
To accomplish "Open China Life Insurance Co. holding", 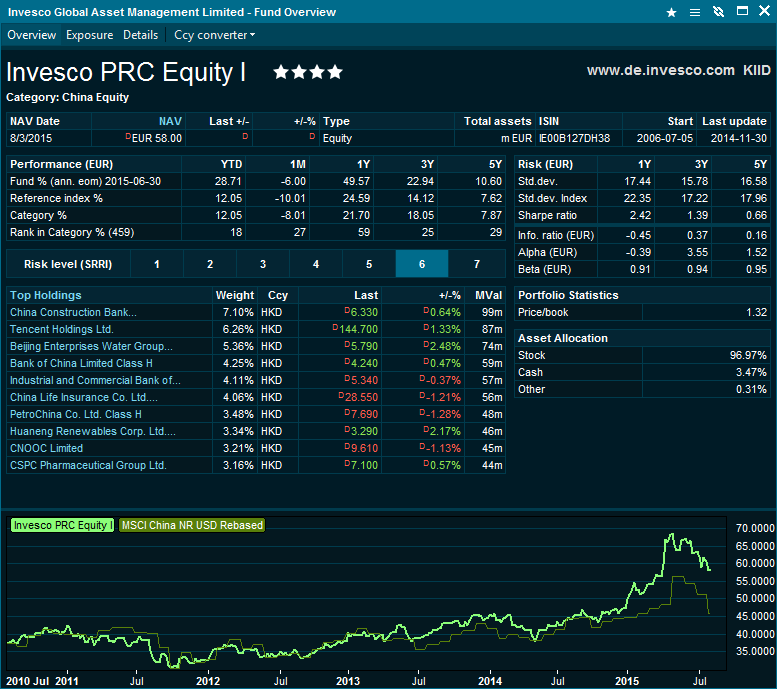I will (84, 397).
